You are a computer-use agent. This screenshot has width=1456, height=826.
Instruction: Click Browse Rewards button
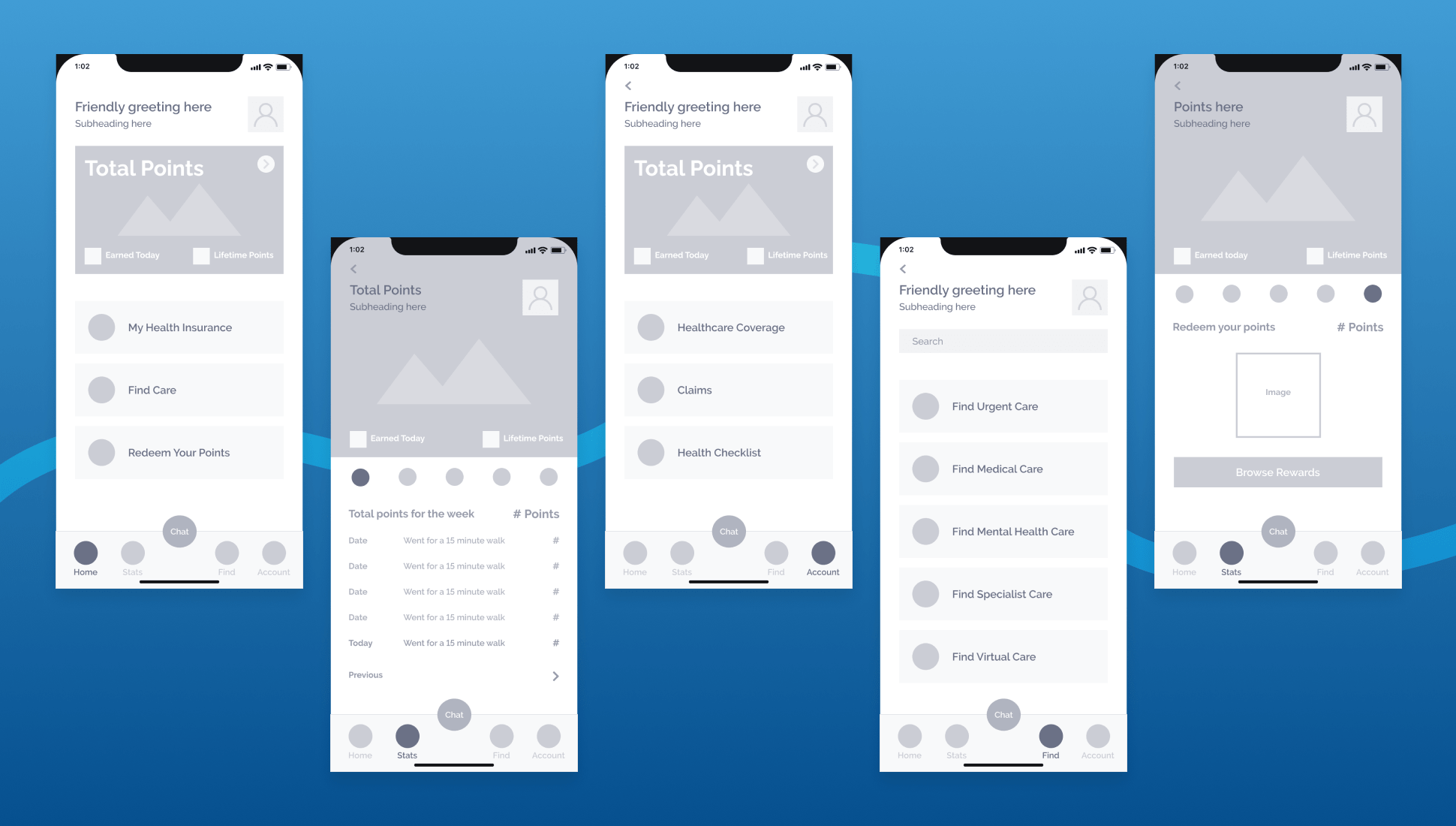(1279, 471)
